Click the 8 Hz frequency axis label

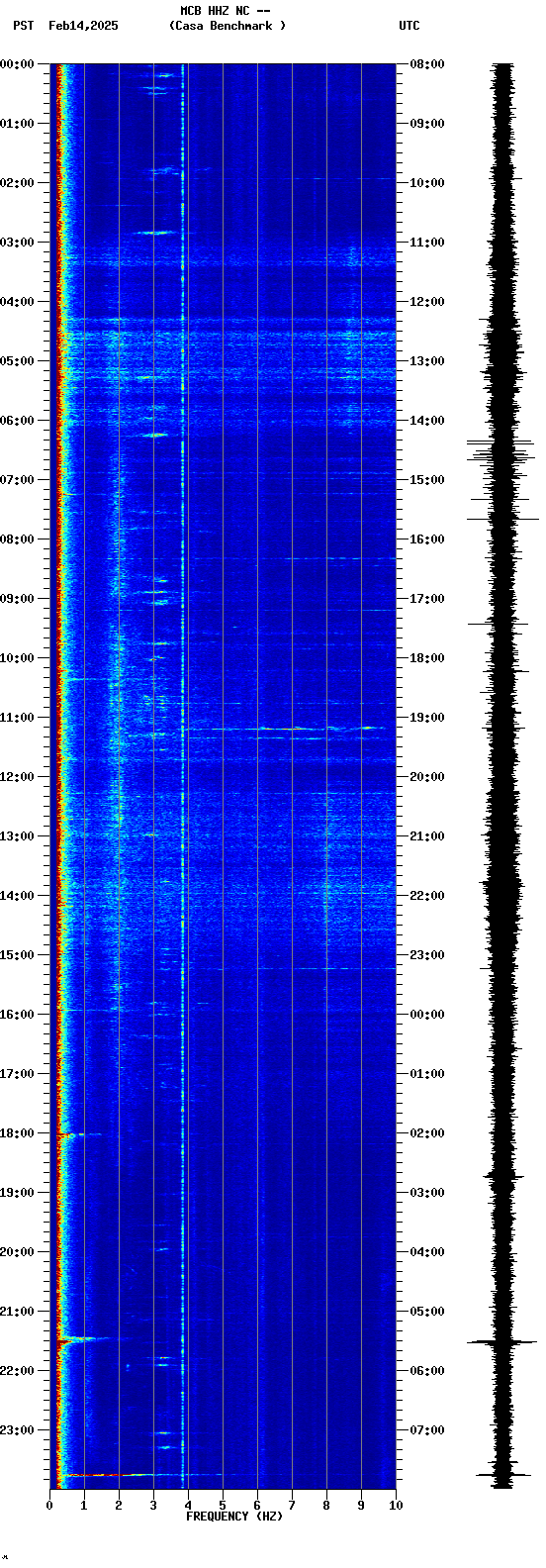coord(326,1506)
